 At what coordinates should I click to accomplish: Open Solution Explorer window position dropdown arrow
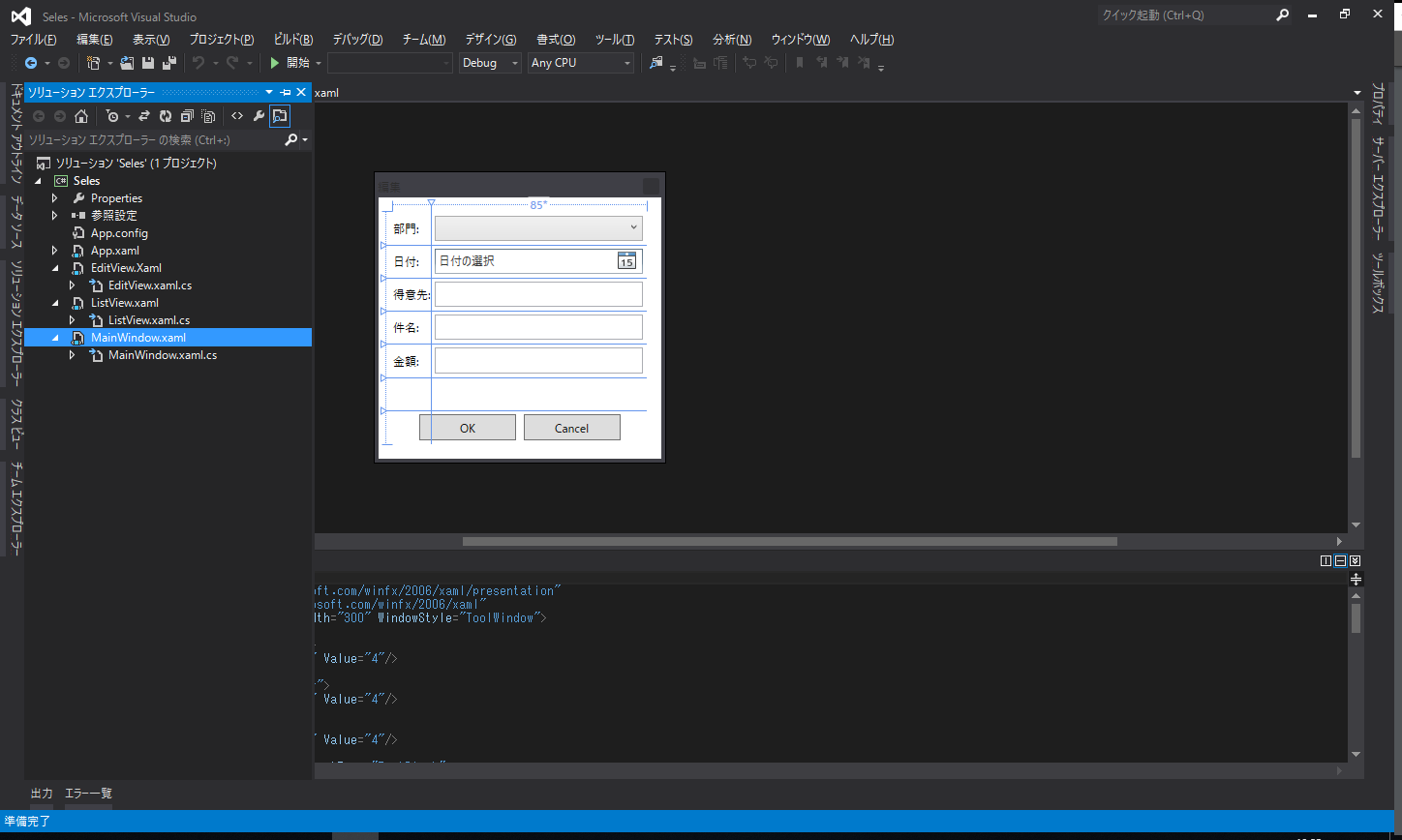click(269, 92)
